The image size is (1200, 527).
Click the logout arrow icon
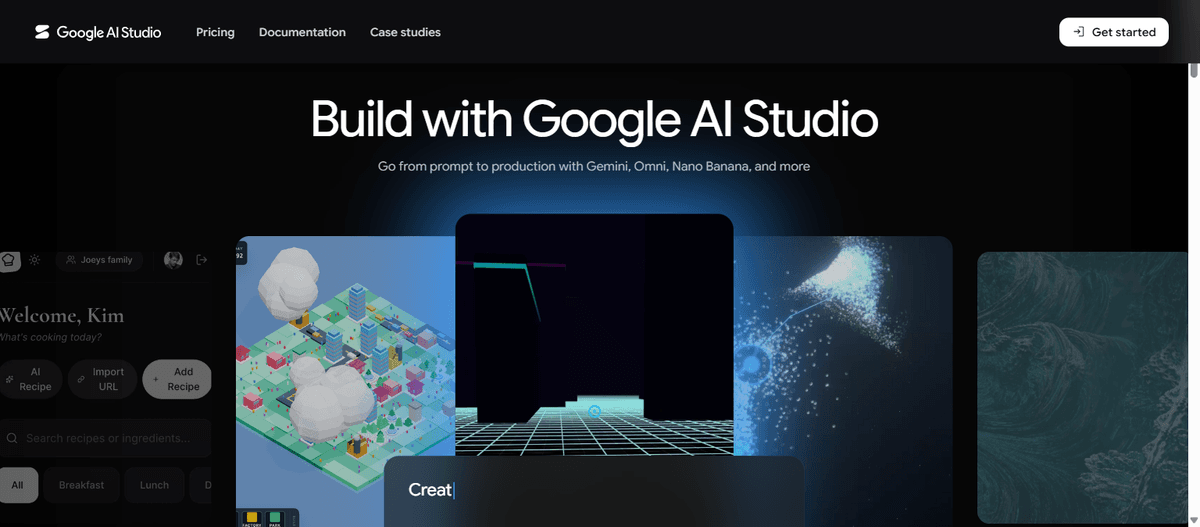tap(201, 260)
